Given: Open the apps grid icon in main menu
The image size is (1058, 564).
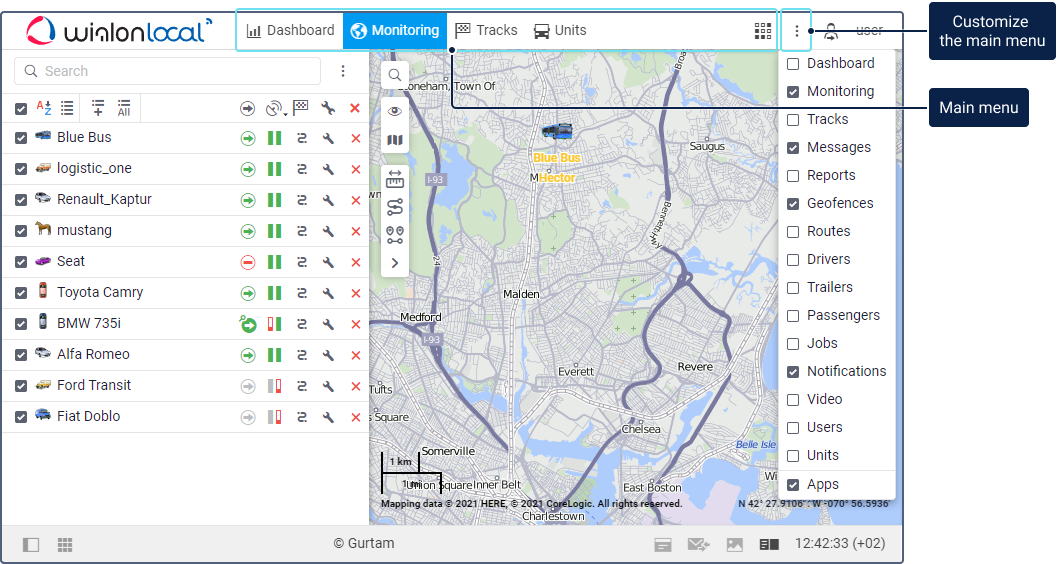Looking at the screenshot, I should pyautogui.click(x=763, y=31).
